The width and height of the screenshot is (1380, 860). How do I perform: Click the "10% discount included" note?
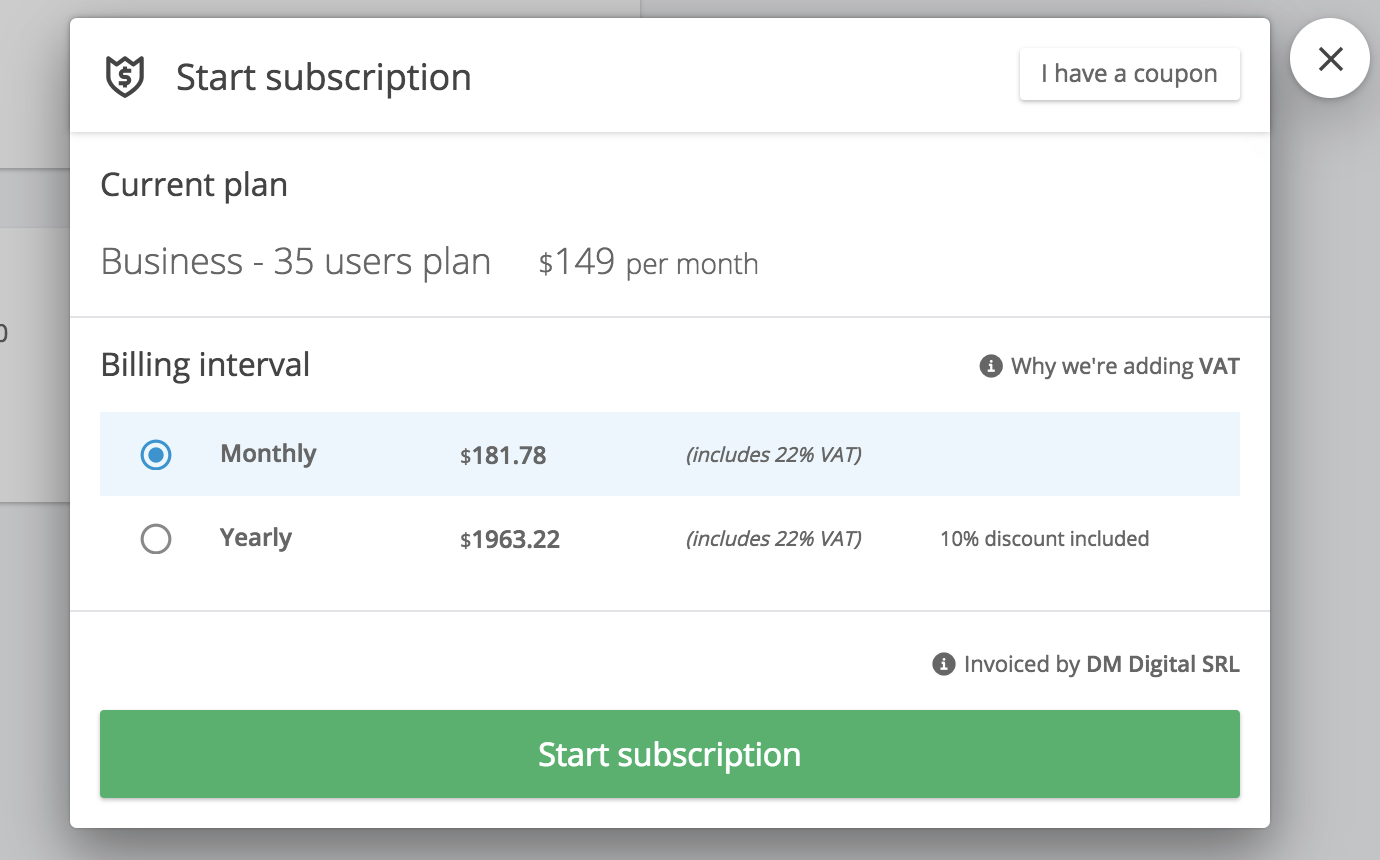tap(1044, 539)
